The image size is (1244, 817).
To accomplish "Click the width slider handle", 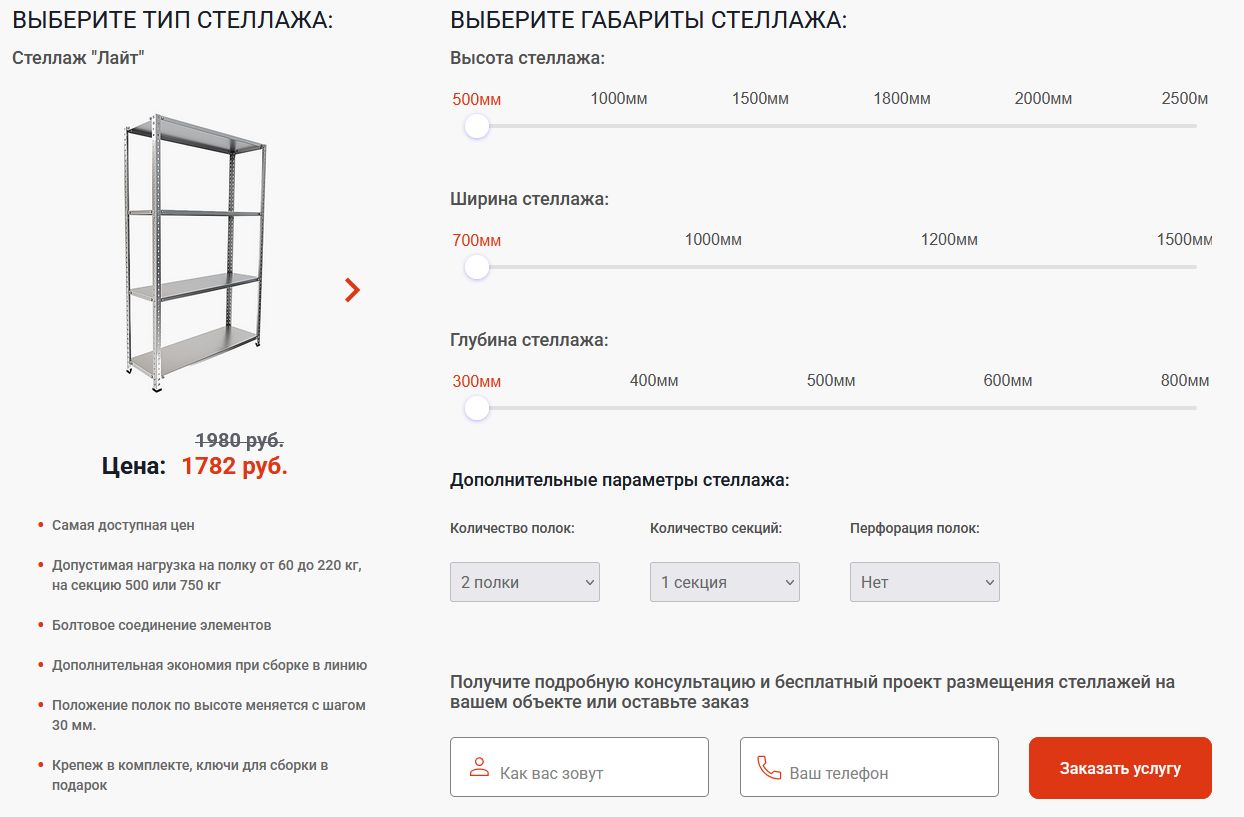I will [x=477, y=268].
